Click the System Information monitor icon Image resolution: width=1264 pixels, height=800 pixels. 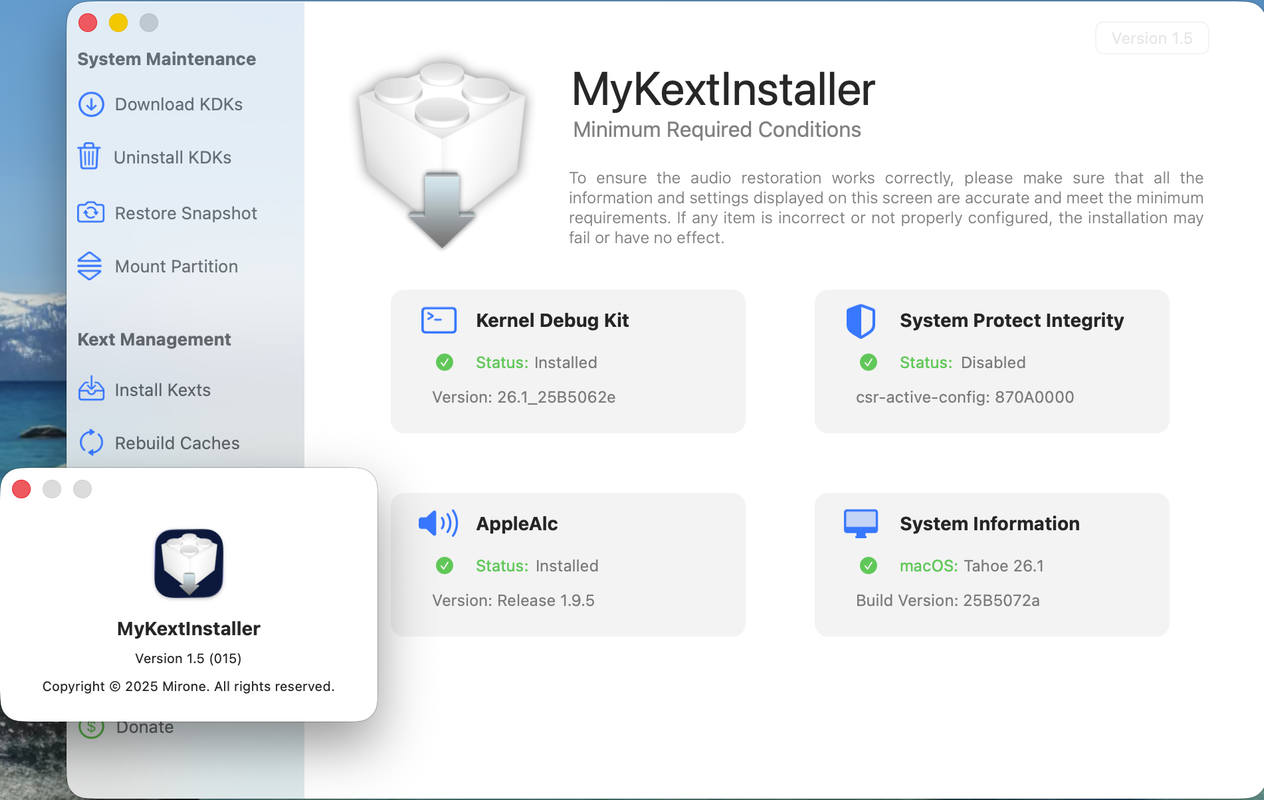pos(861,523)
